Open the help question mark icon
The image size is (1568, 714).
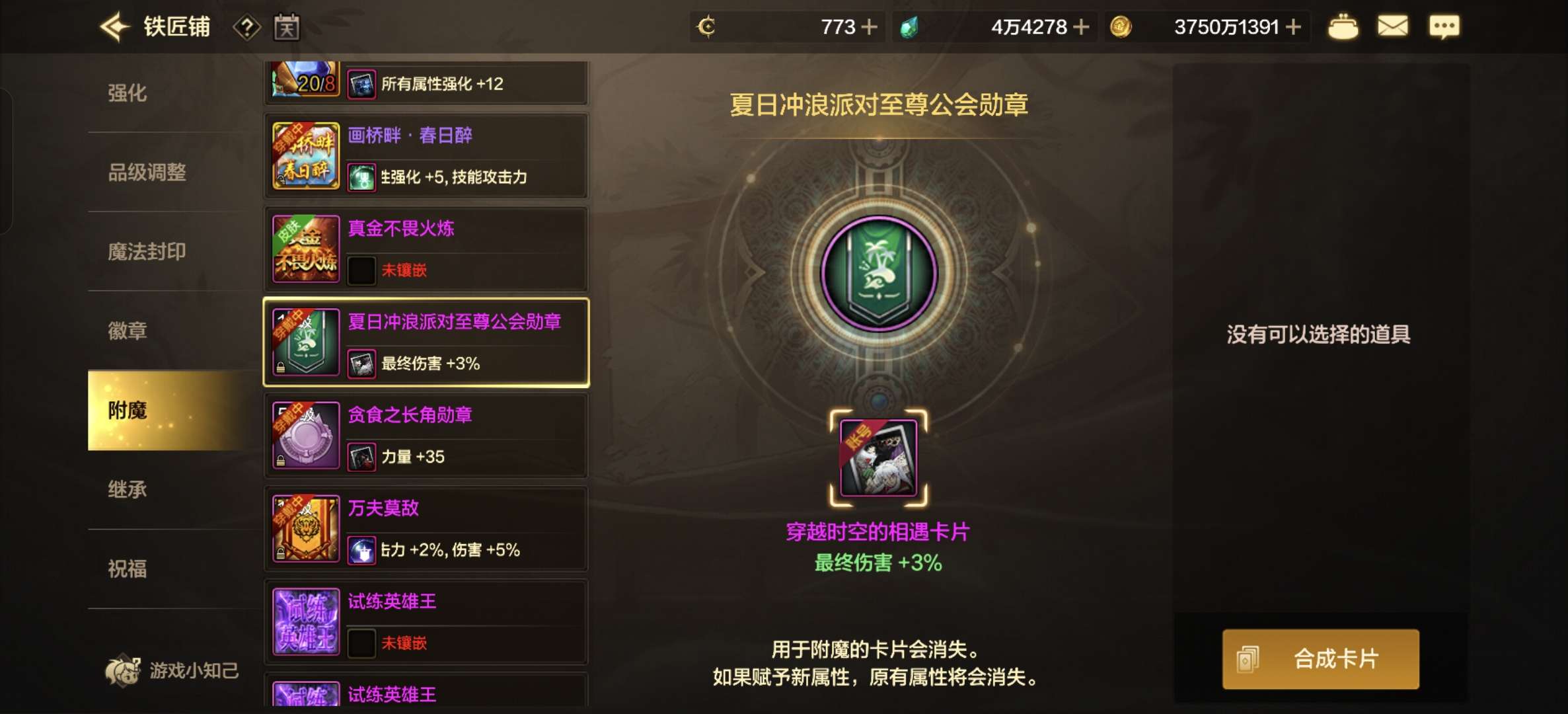(246, 28)
